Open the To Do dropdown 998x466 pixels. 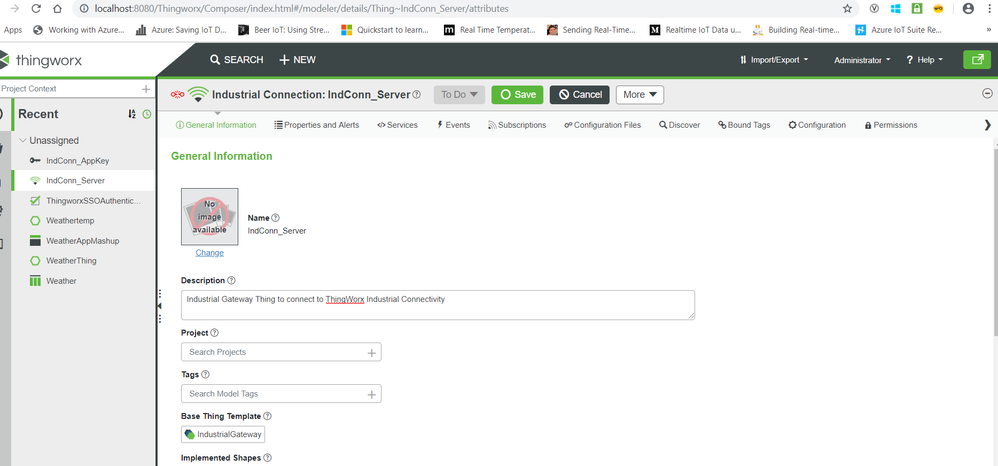pos(460,95)
